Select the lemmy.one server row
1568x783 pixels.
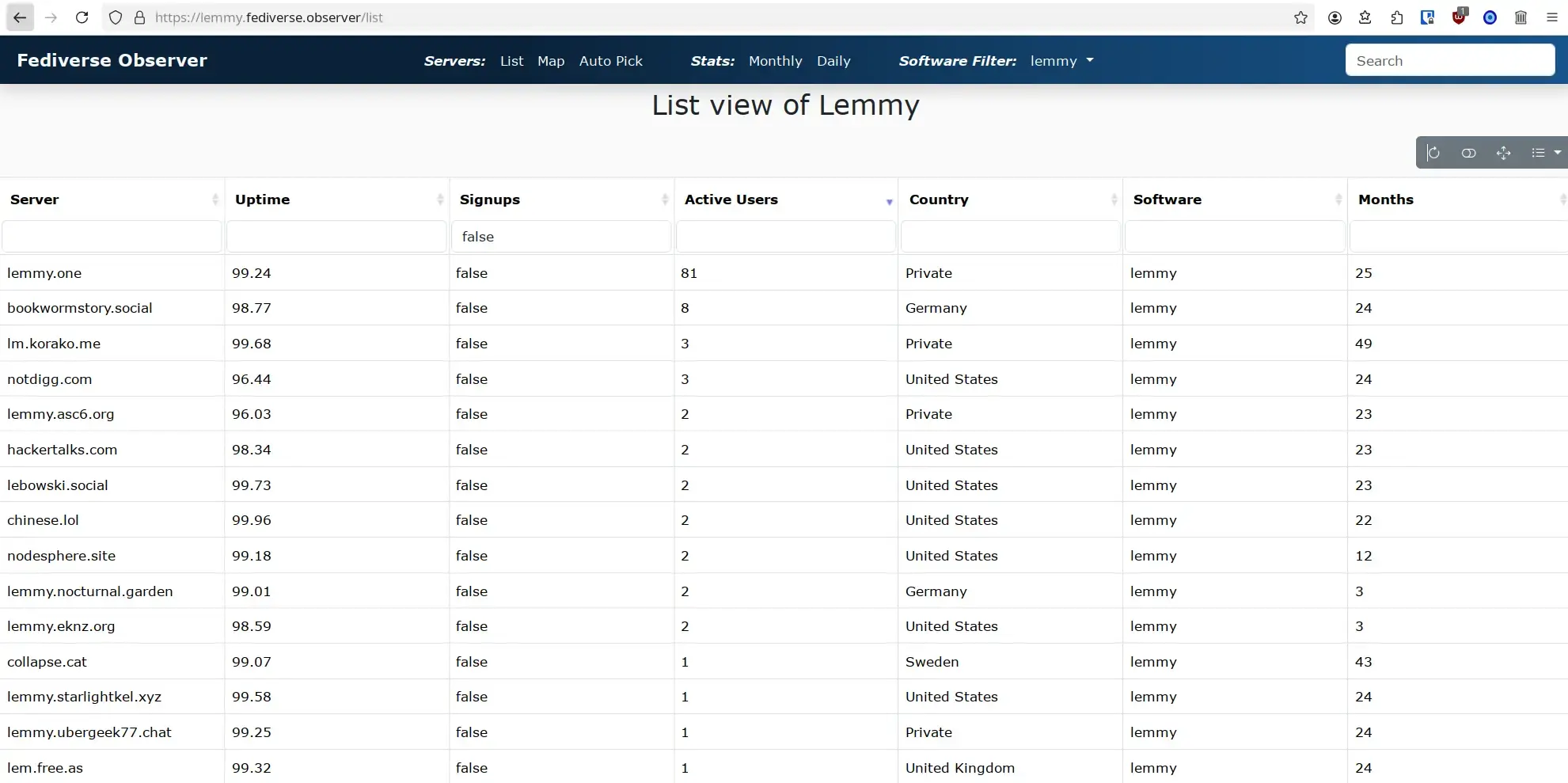pos(784,273)
